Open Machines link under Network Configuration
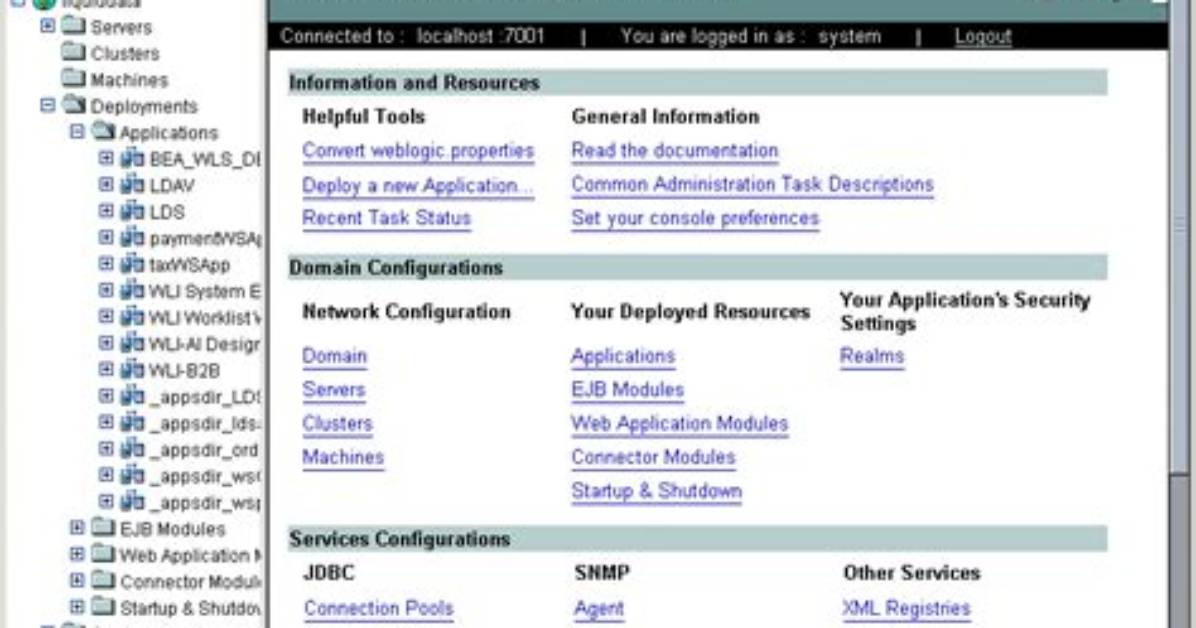Screen dimensions: 1196x628 [343, 457]
